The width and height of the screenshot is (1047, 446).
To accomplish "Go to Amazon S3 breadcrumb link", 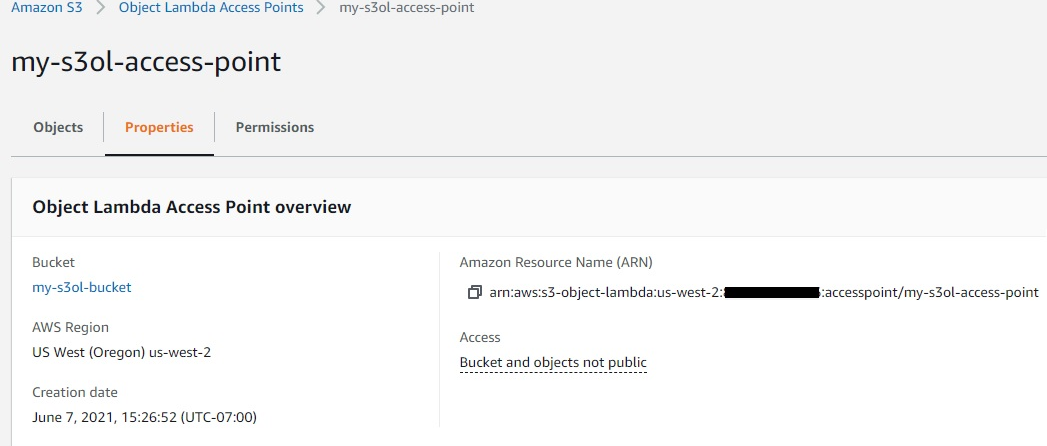I will (x=47, y=8).
